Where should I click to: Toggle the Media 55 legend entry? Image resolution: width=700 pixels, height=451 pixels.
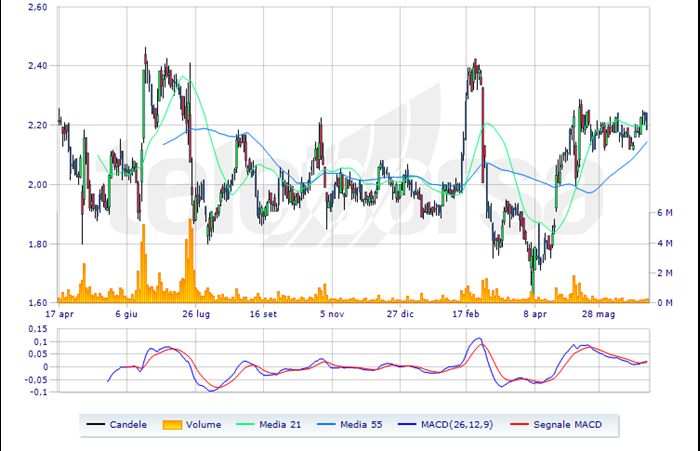pos(350,424)
